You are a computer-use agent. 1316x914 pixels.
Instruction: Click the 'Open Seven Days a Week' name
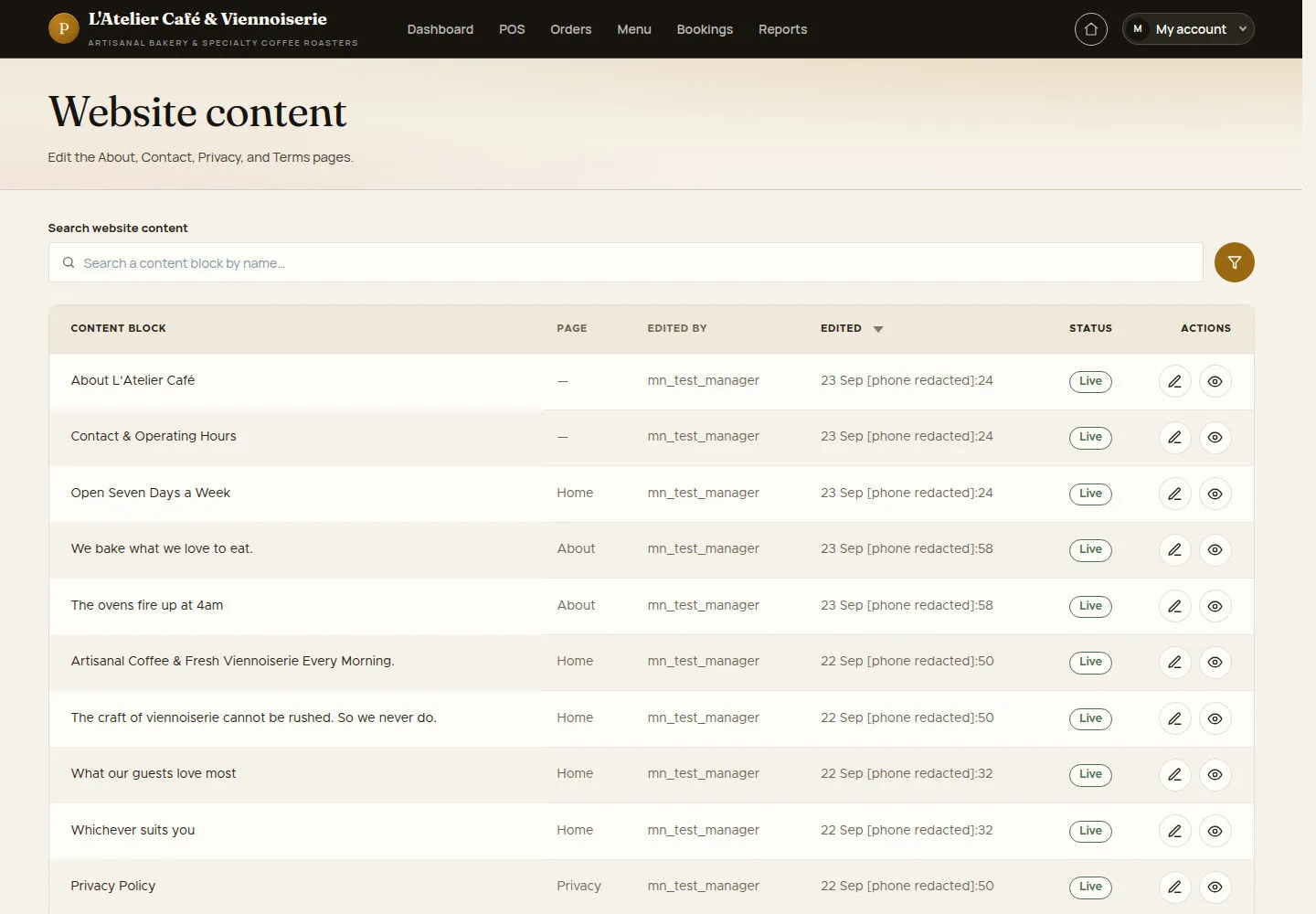[151, 493]
